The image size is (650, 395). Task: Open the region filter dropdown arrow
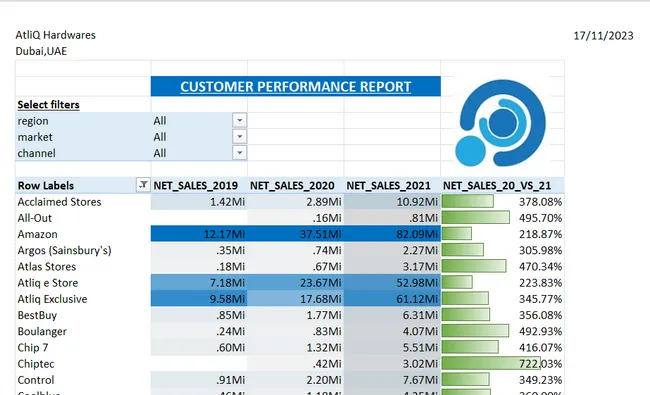240,121
